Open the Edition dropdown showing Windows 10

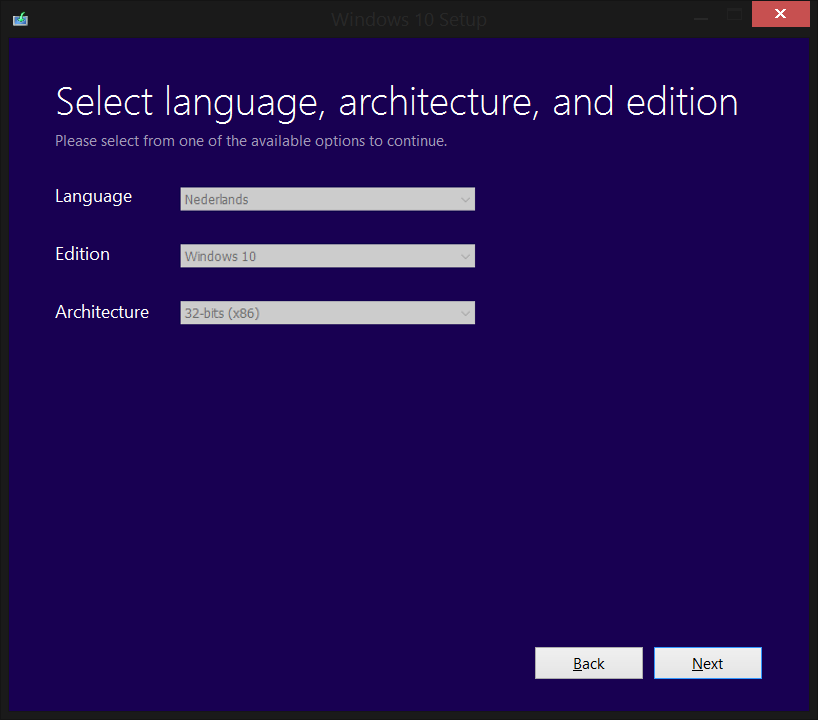pos(328,256)
